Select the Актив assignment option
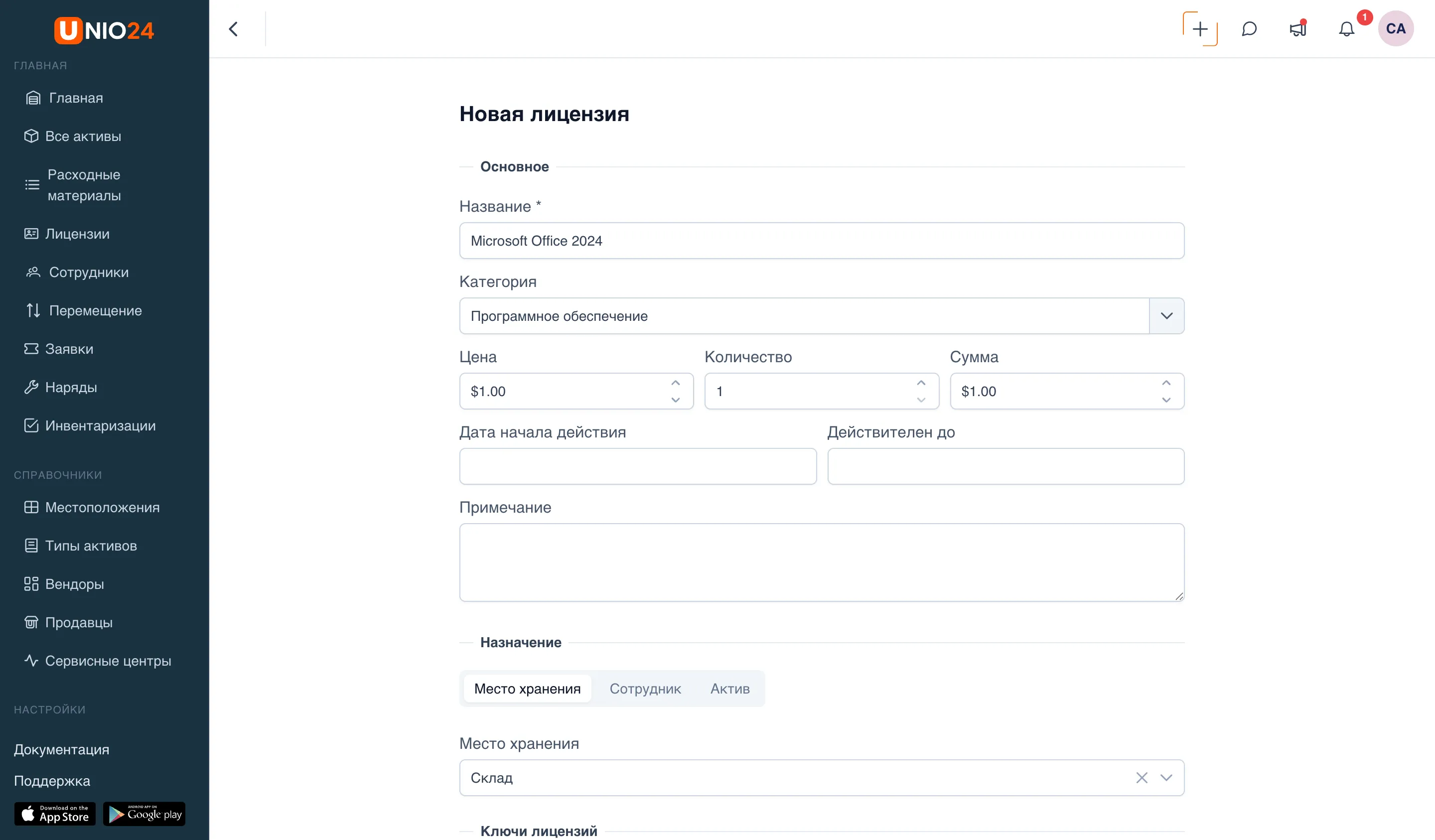This screenshot has width=1435, height=840. pos(730,689)
